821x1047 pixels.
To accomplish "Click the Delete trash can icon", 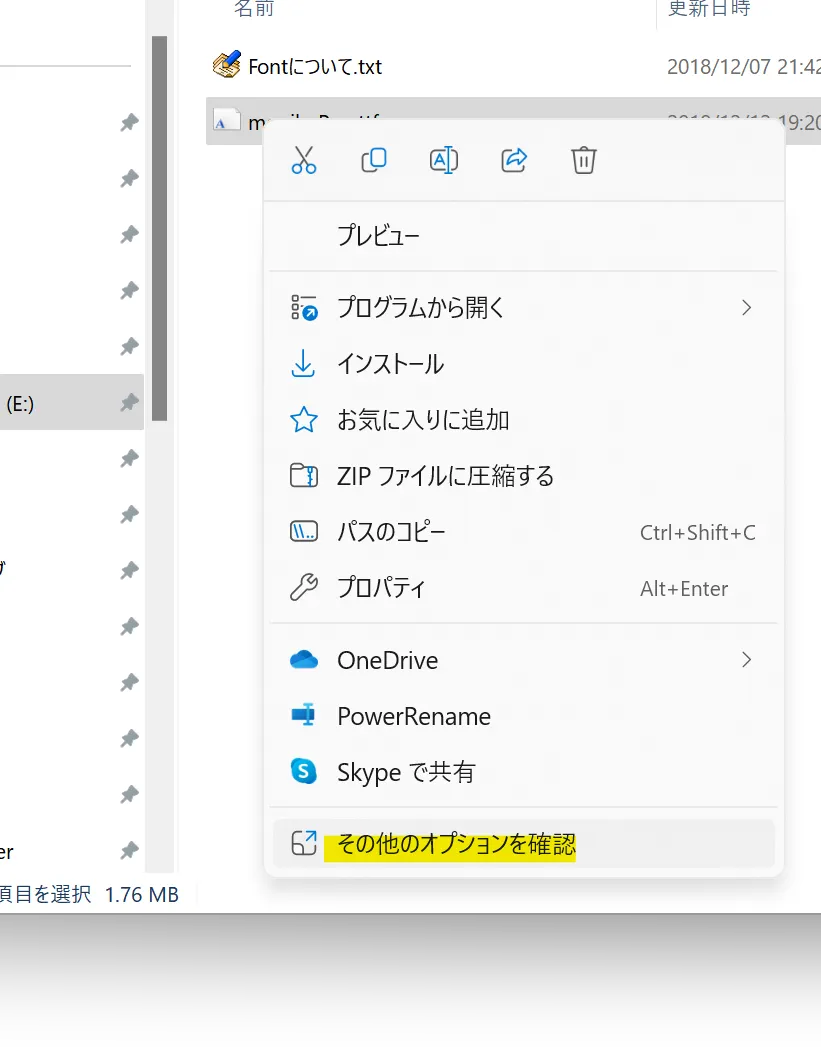I will [583, 160].
